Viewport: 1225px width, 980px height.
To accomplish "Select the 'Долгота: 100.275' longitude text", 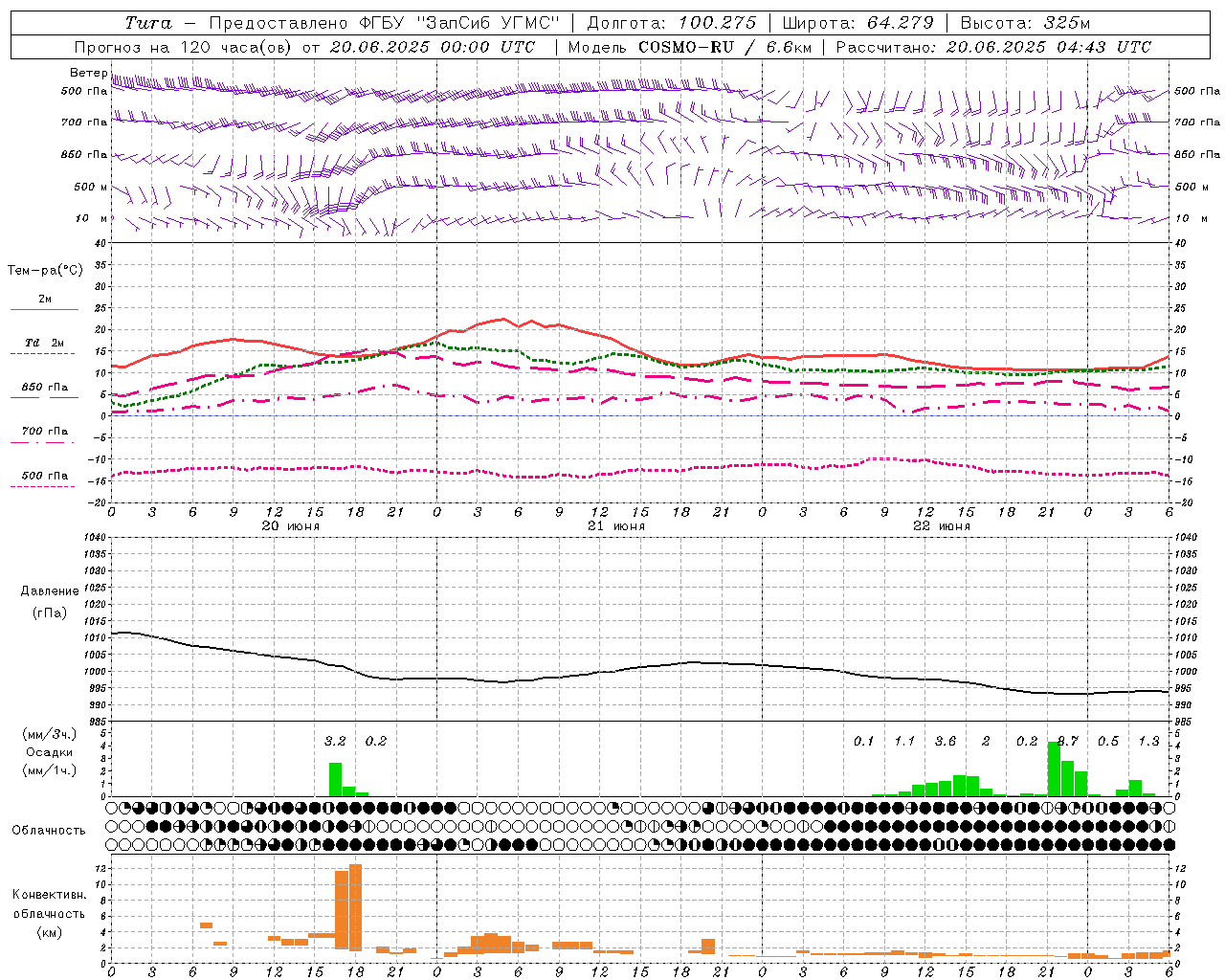I will [671, 23].
